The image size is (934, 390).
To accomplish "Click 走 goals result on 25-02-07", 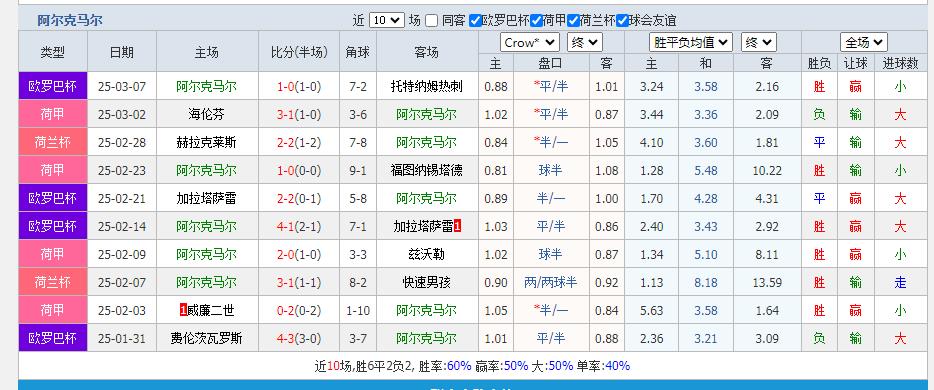I will click(x=900, y=282).
